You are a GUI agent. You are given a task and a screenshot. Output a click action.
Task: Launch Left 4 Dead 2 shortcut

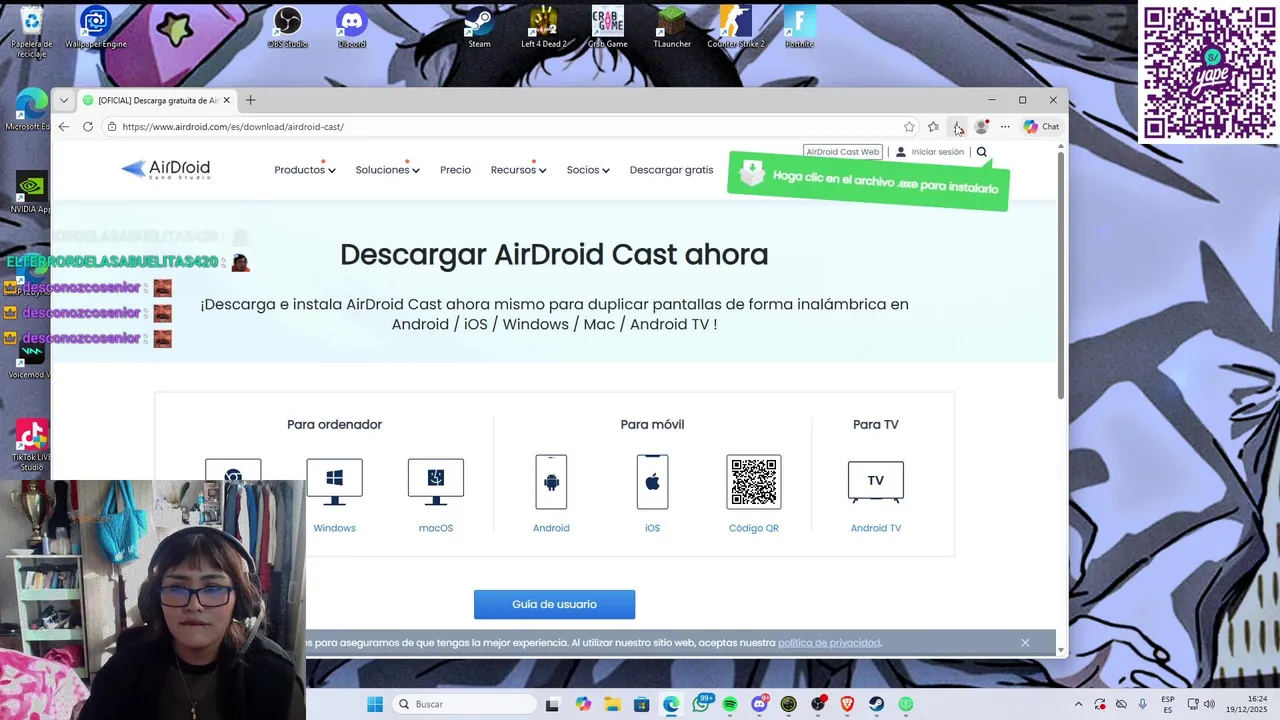tap(544, 27)
